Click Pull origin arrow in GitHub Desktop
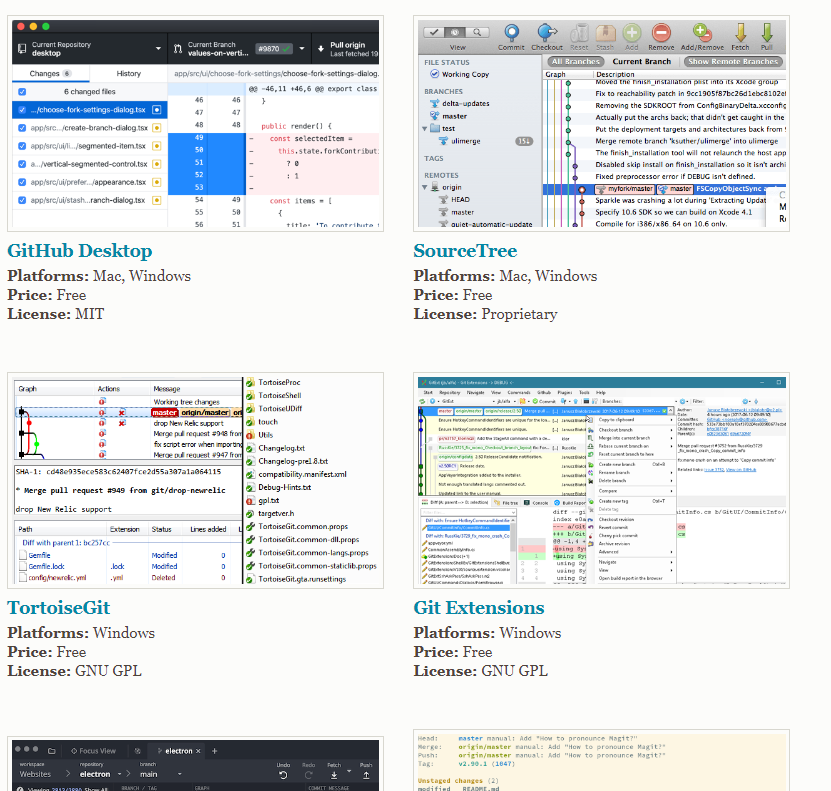Image resolution: width=831 pixels, height=791 pixels. pos(321,49)
